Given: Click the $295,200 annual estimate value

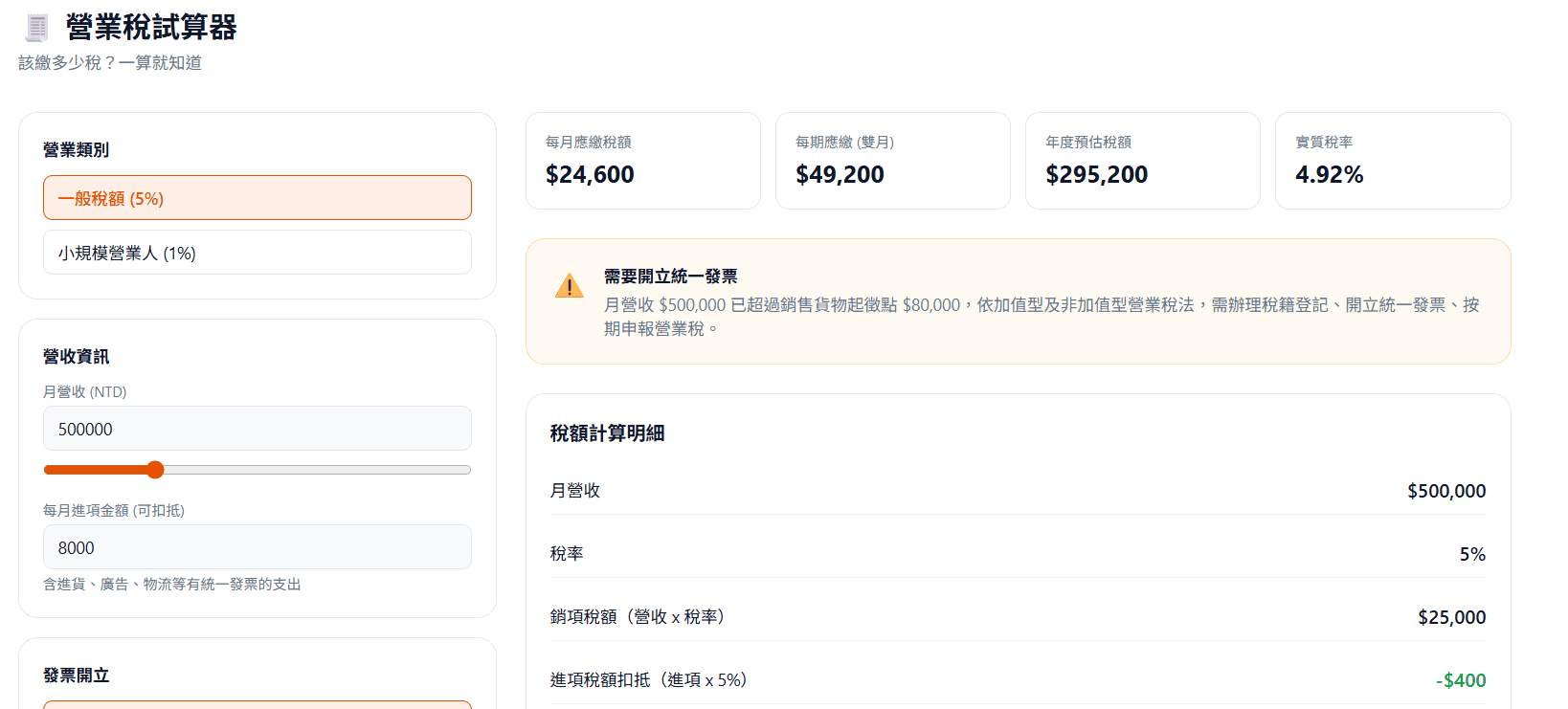Looking at the screenshot, I should [1096, 175].
